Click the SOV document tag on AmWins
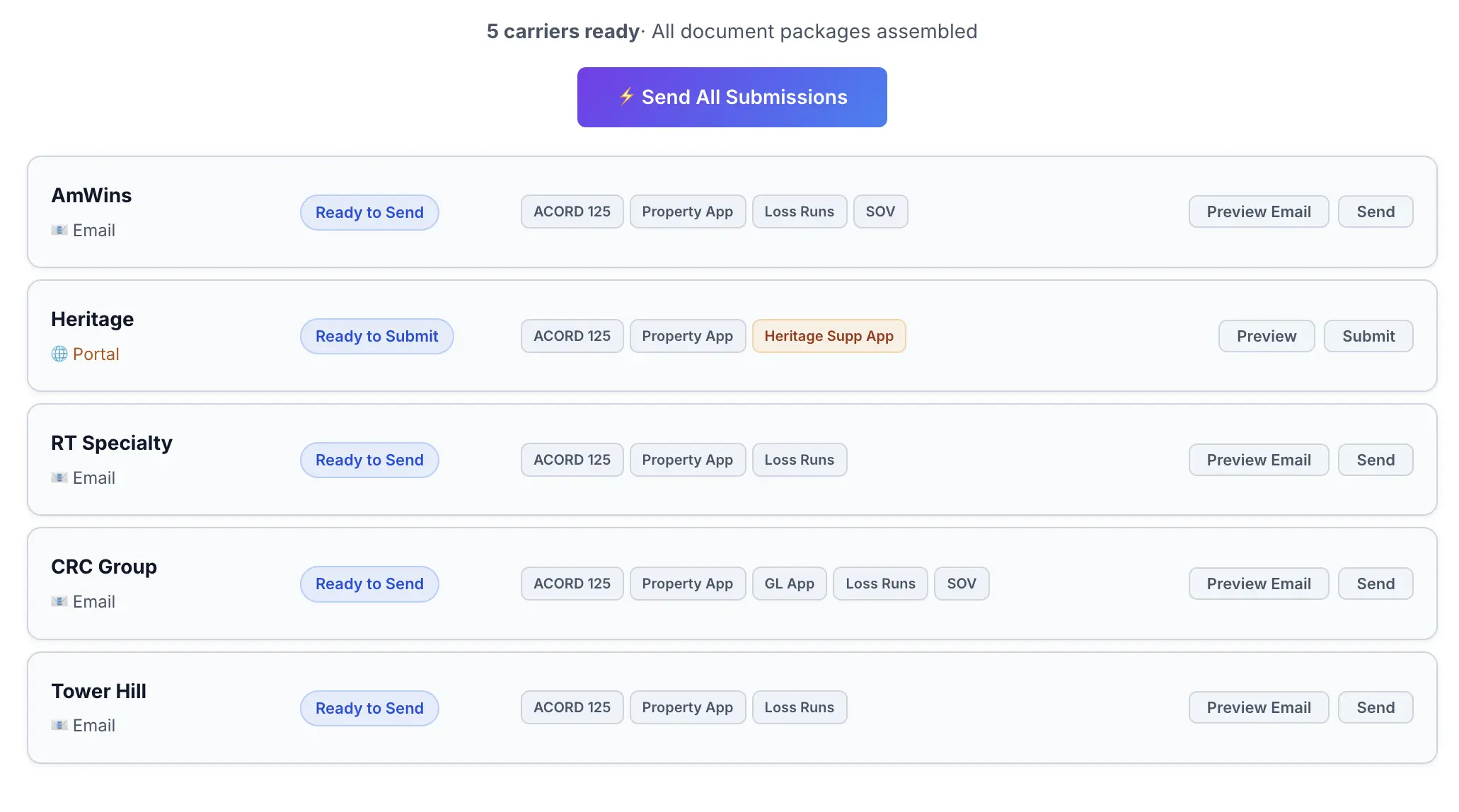 point(880,211)
